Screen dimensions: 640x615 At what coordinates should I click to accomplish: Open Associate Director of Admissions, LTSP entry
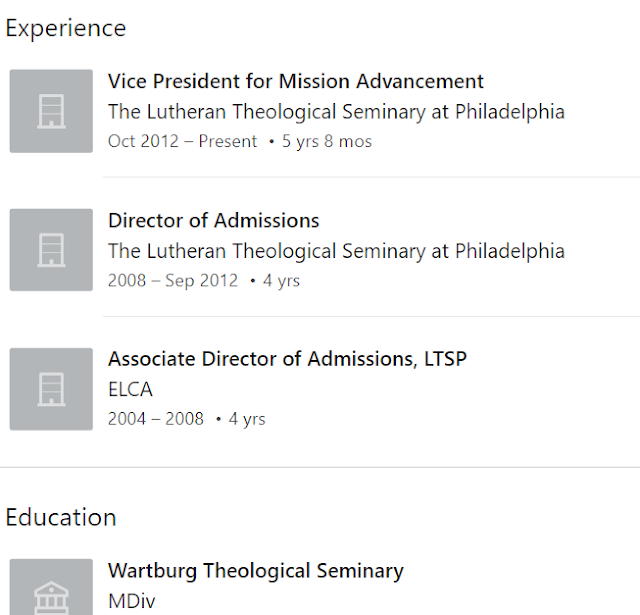287,359
